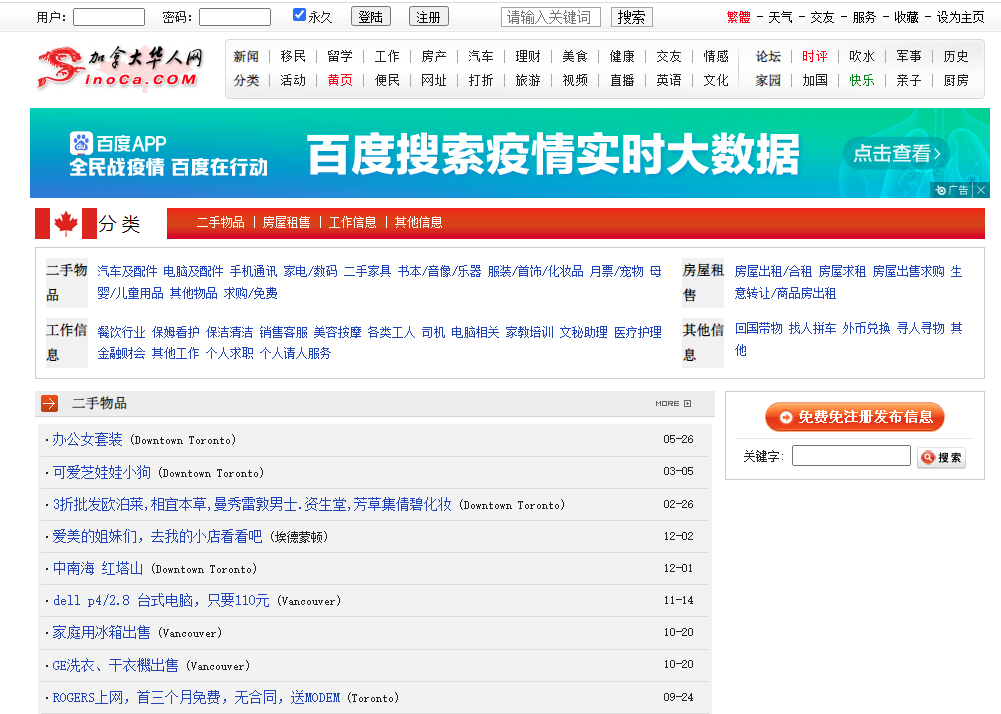Click the orange arrow icon beside 二手物品
1001x714 pixels.
point(50,404)
